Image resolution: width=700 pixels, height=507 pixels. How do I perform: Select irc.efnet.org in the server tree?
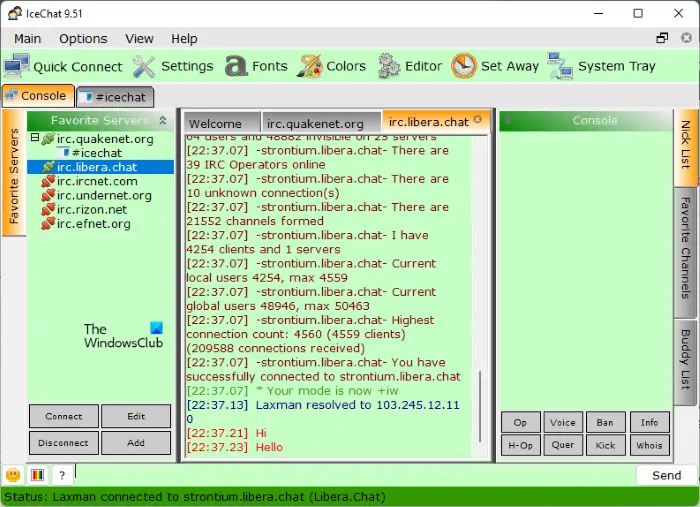(93, 224)
